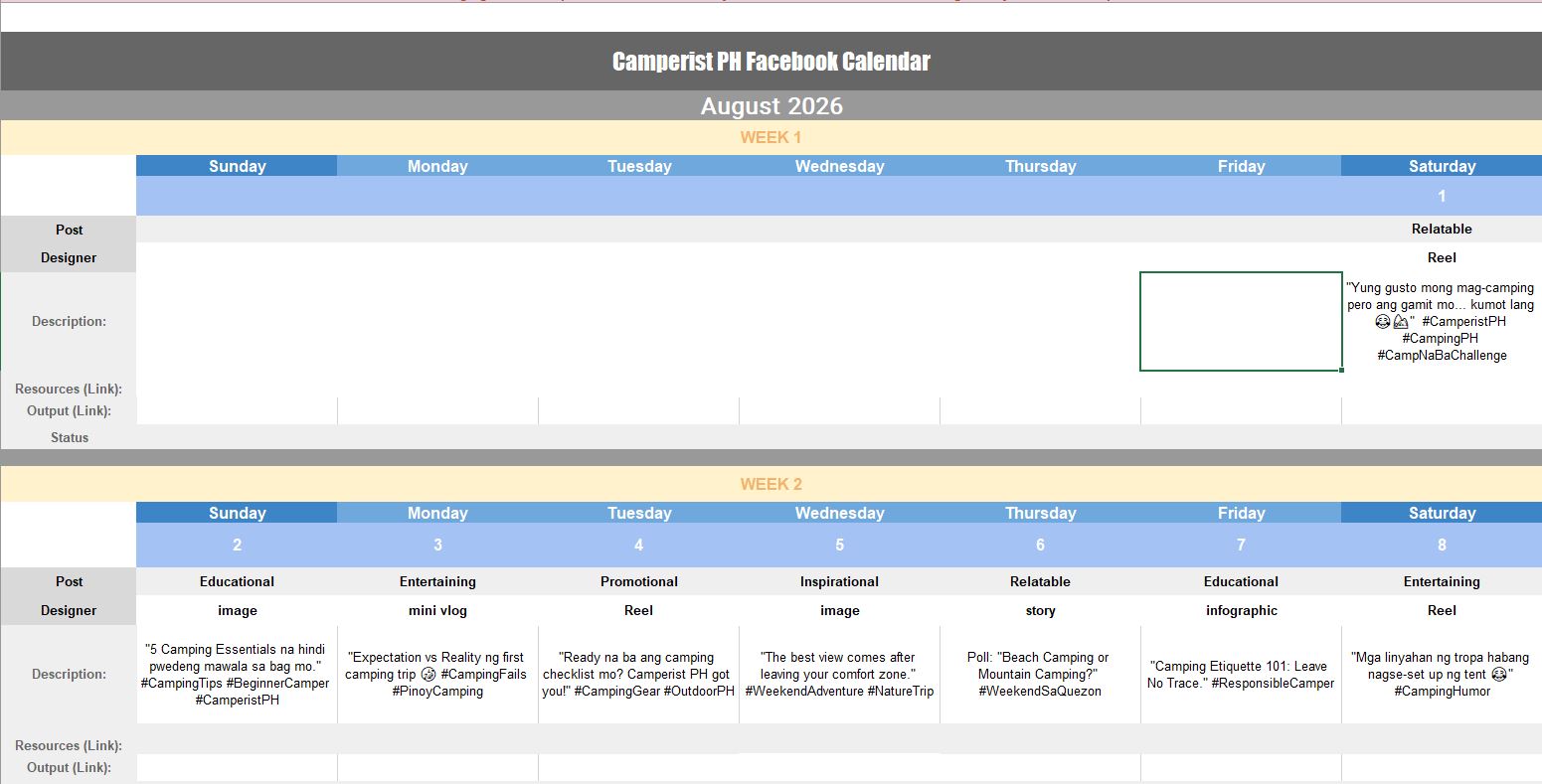This screenshot has height=784, width=1542.
Task: Select the Week 2 date cell 7
Action: 1241,545
